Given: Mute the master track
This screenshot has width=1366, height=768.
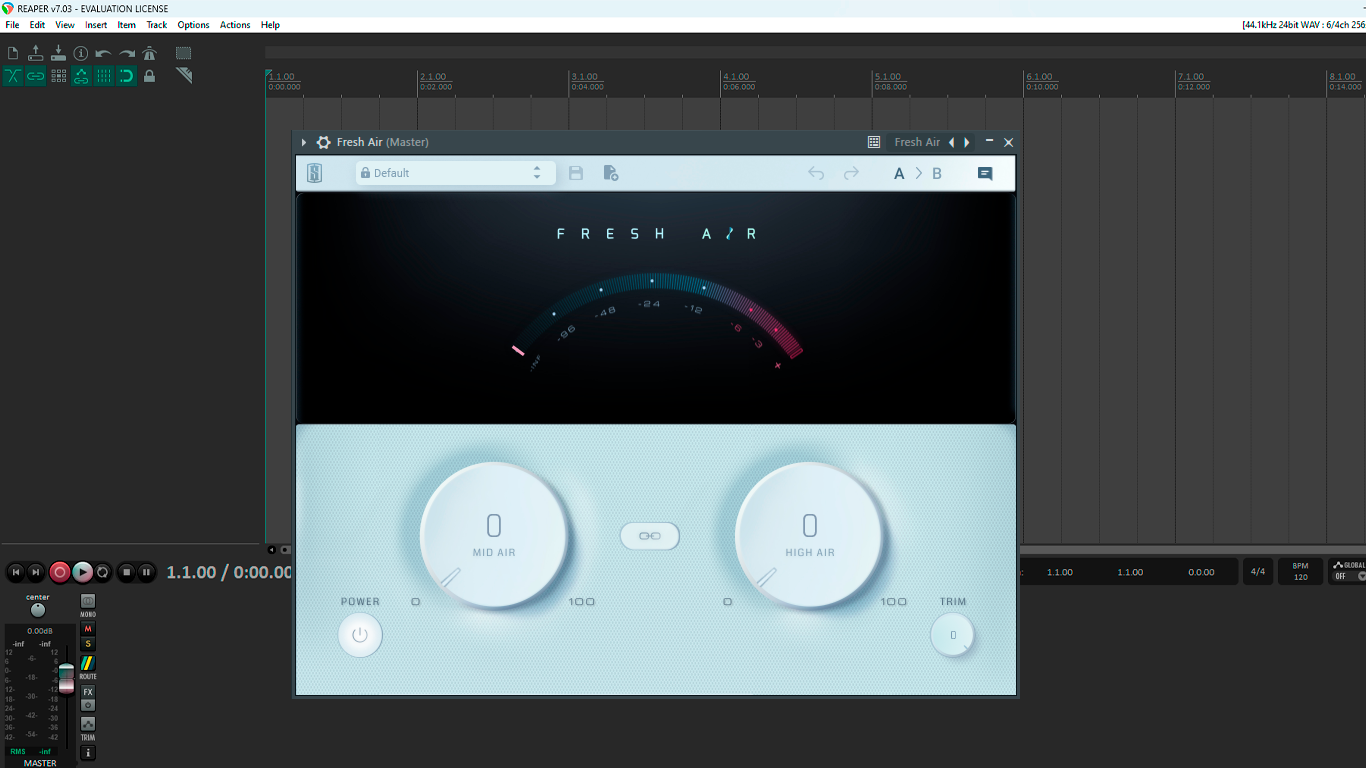Looking at the screenshot, I should coord(88,629).
